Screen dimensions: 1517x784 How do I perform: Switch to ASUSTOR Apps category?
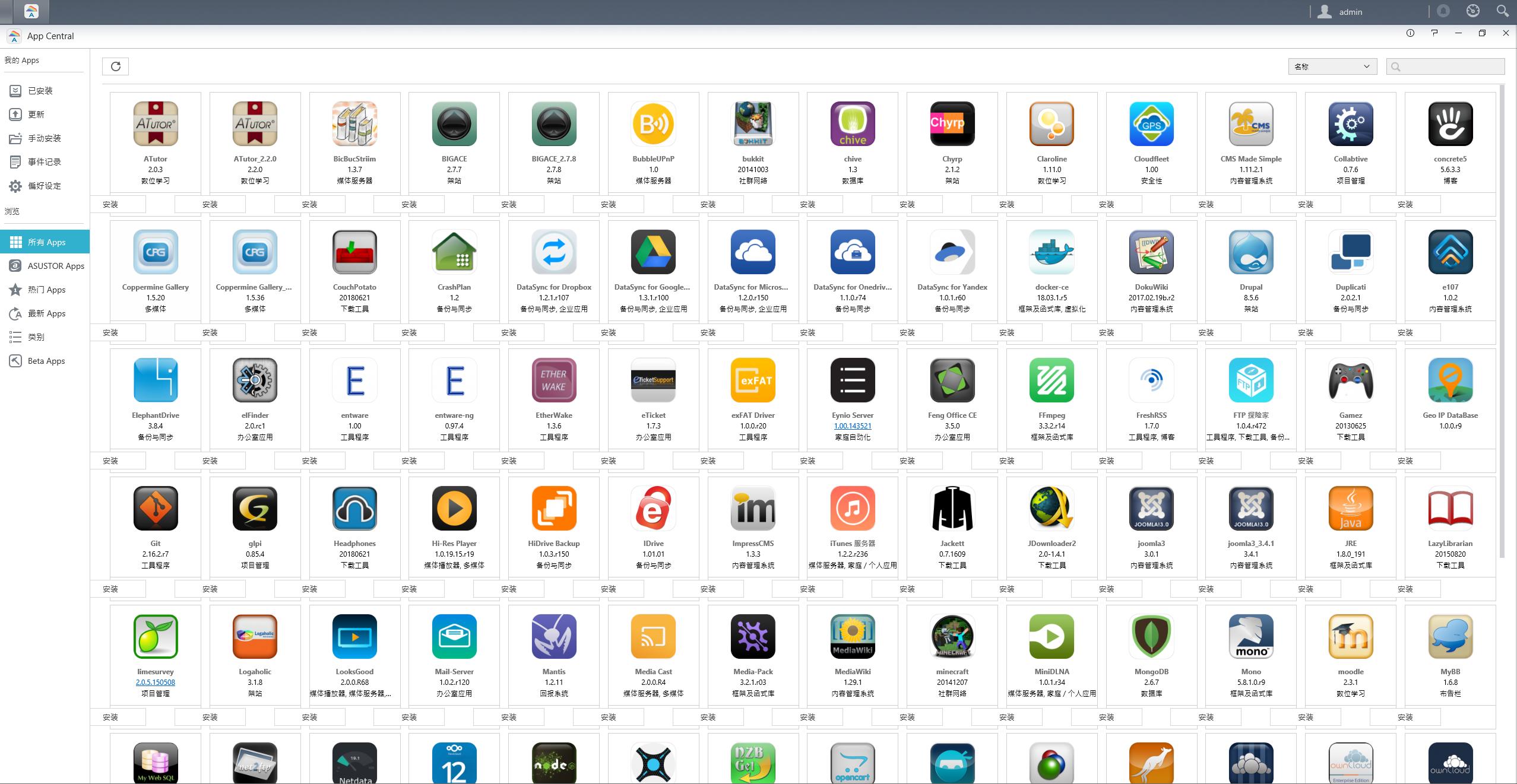(56, 266)
